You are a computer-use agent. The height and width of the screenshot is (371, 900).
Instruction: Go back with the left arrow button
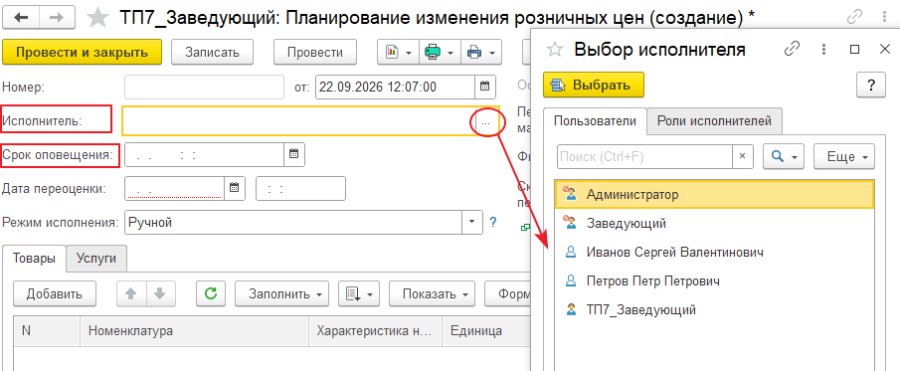22,18
